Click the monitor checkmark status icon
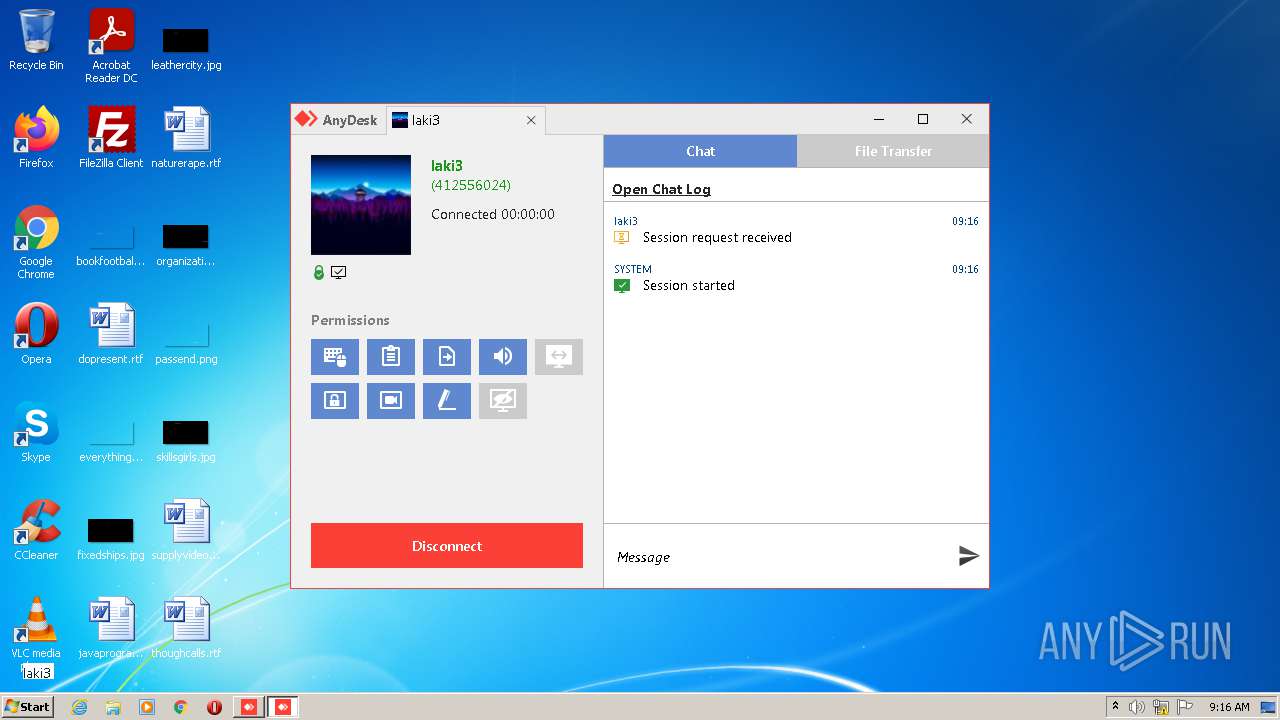The width and height of the screenshot is (1280, 720). [x=339, y=272]
